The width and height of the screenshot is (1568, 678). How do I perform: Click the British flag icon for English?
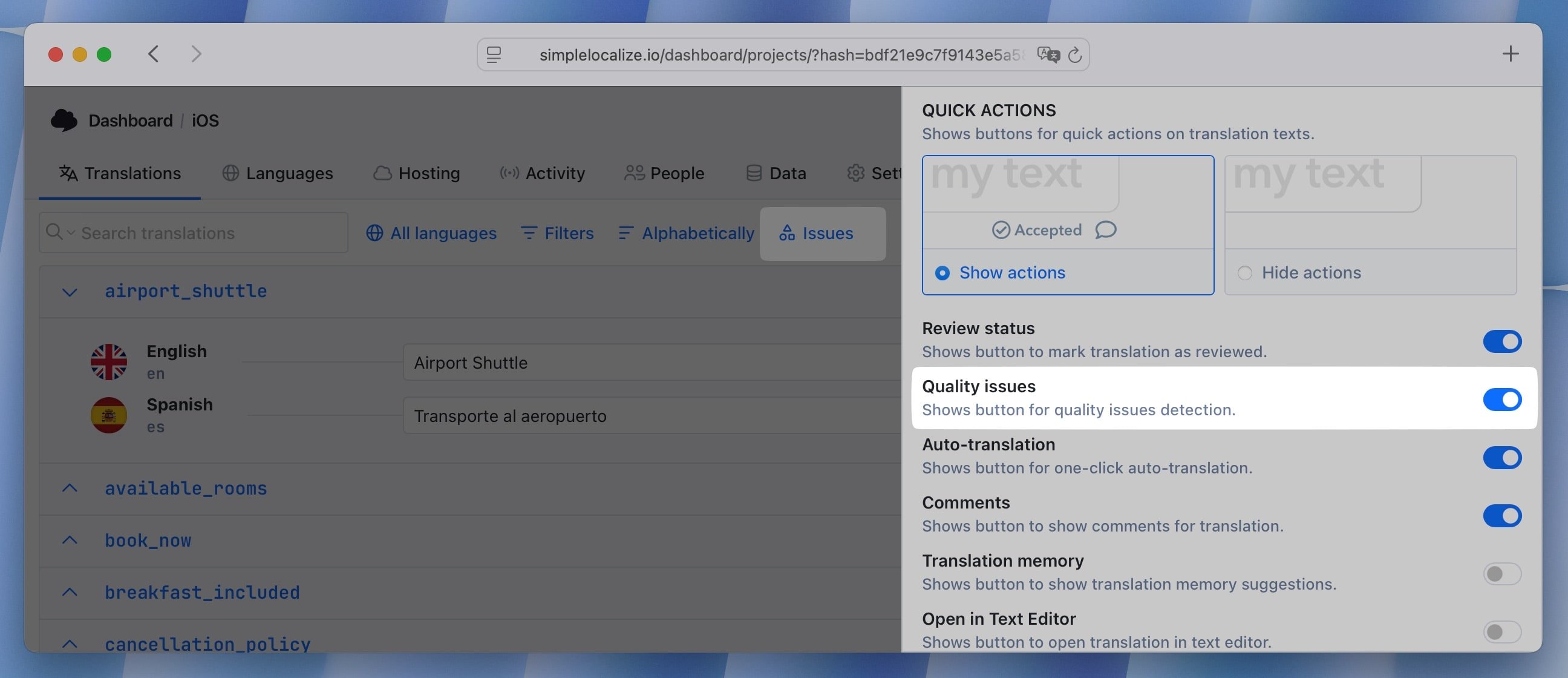[109, 361]
